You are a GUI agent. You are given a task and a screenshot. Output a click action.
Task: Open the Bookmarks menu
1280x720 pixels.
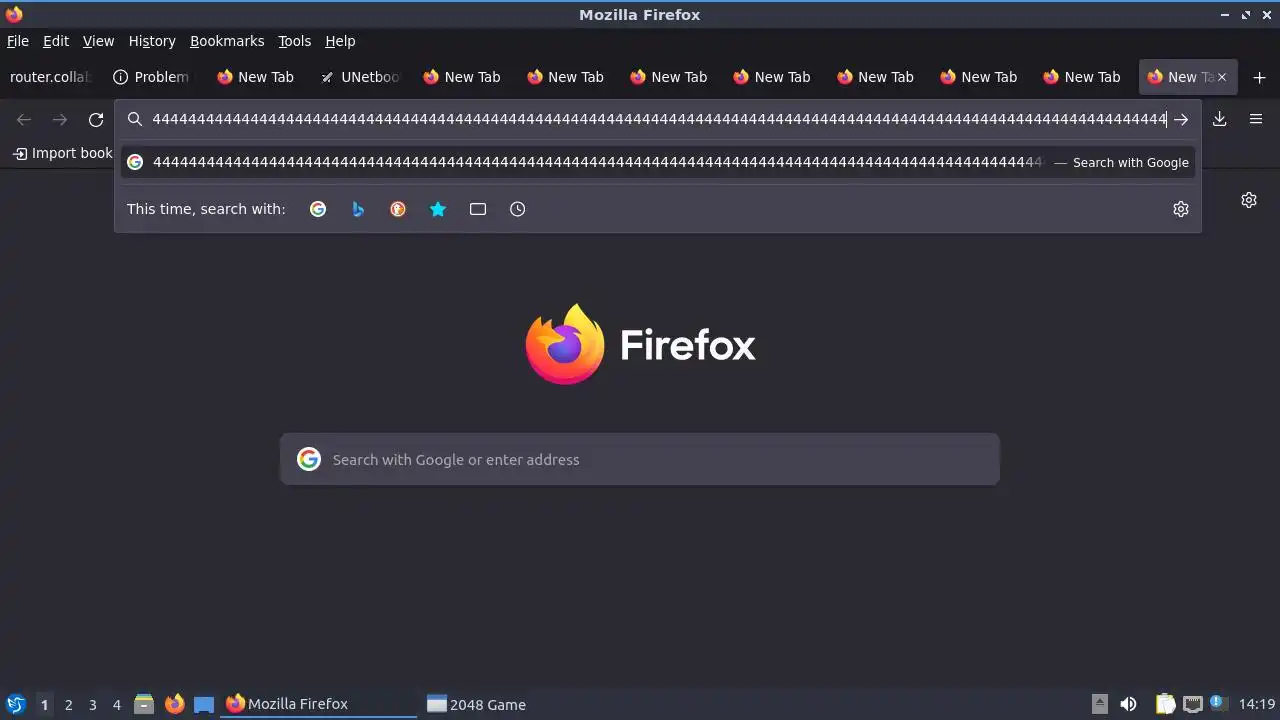click(x=227, y=41)
